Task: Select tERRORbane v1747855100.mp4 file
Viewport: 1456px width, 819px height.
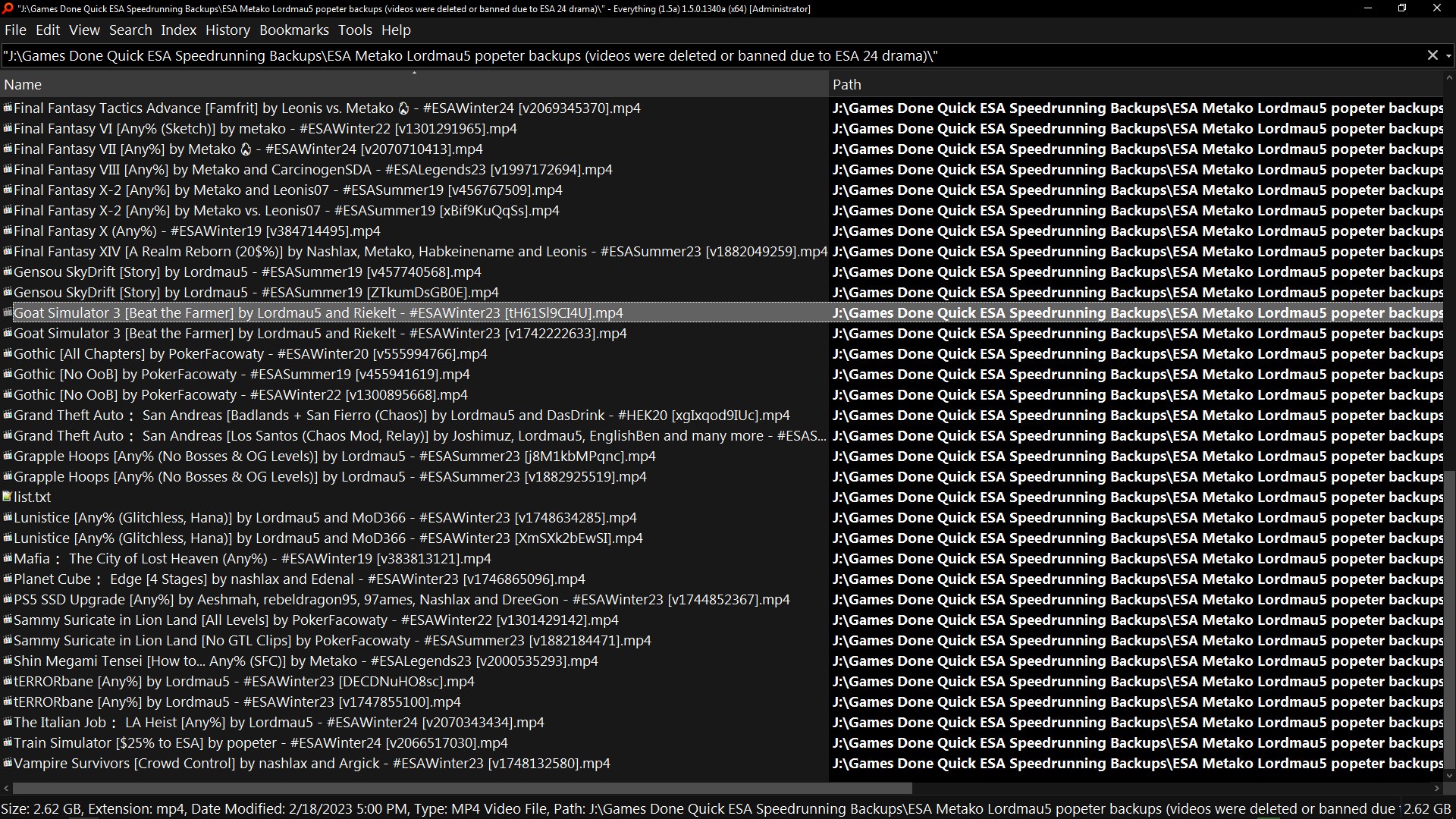Action: 237,702
